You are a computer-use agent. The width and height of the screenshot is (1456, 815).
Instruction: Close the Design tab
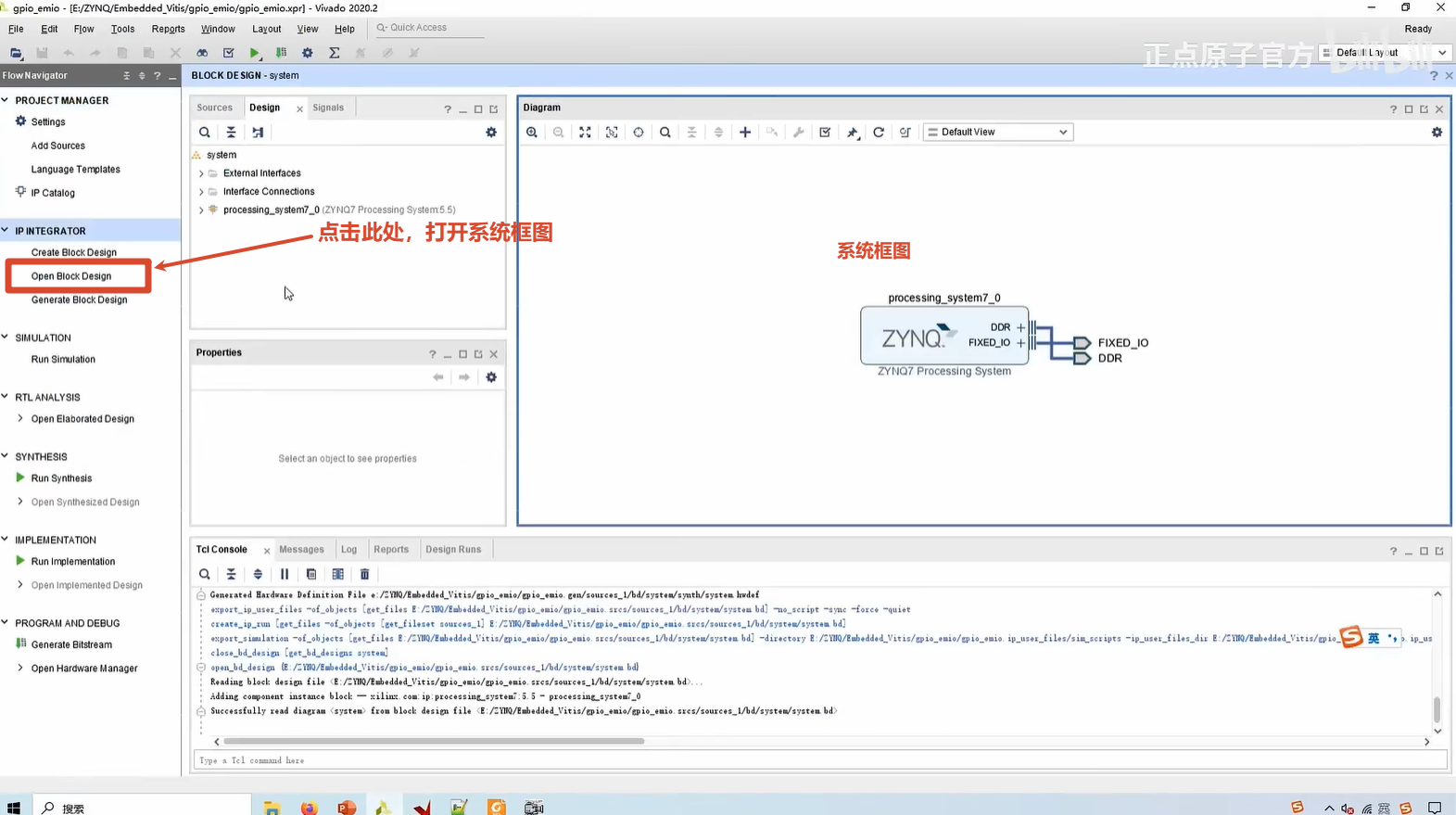(x=299, y=109)
